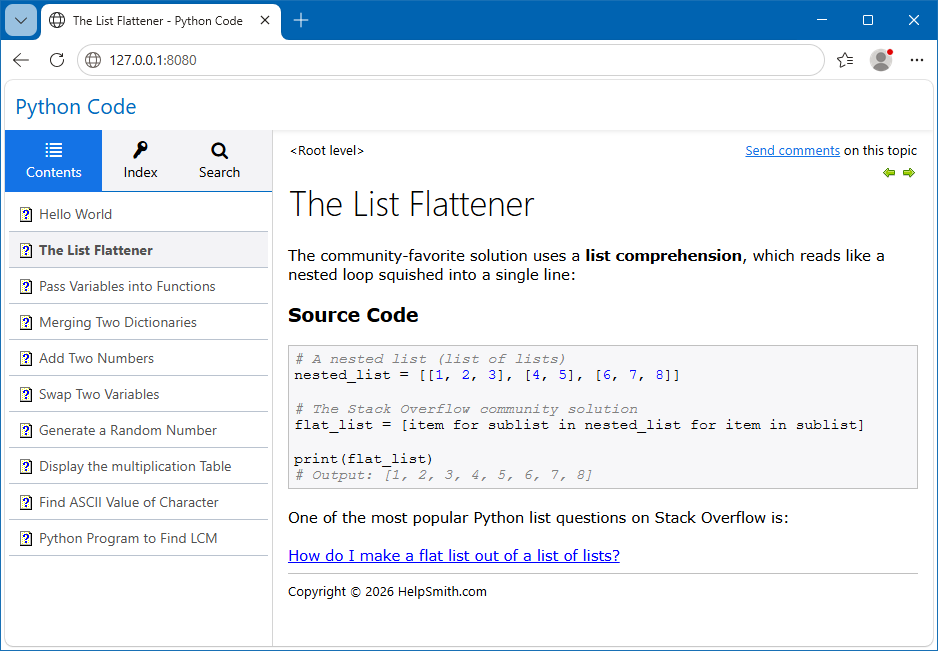Click the Python Code header title
938x651 pixels.
(x=76, y=107)
